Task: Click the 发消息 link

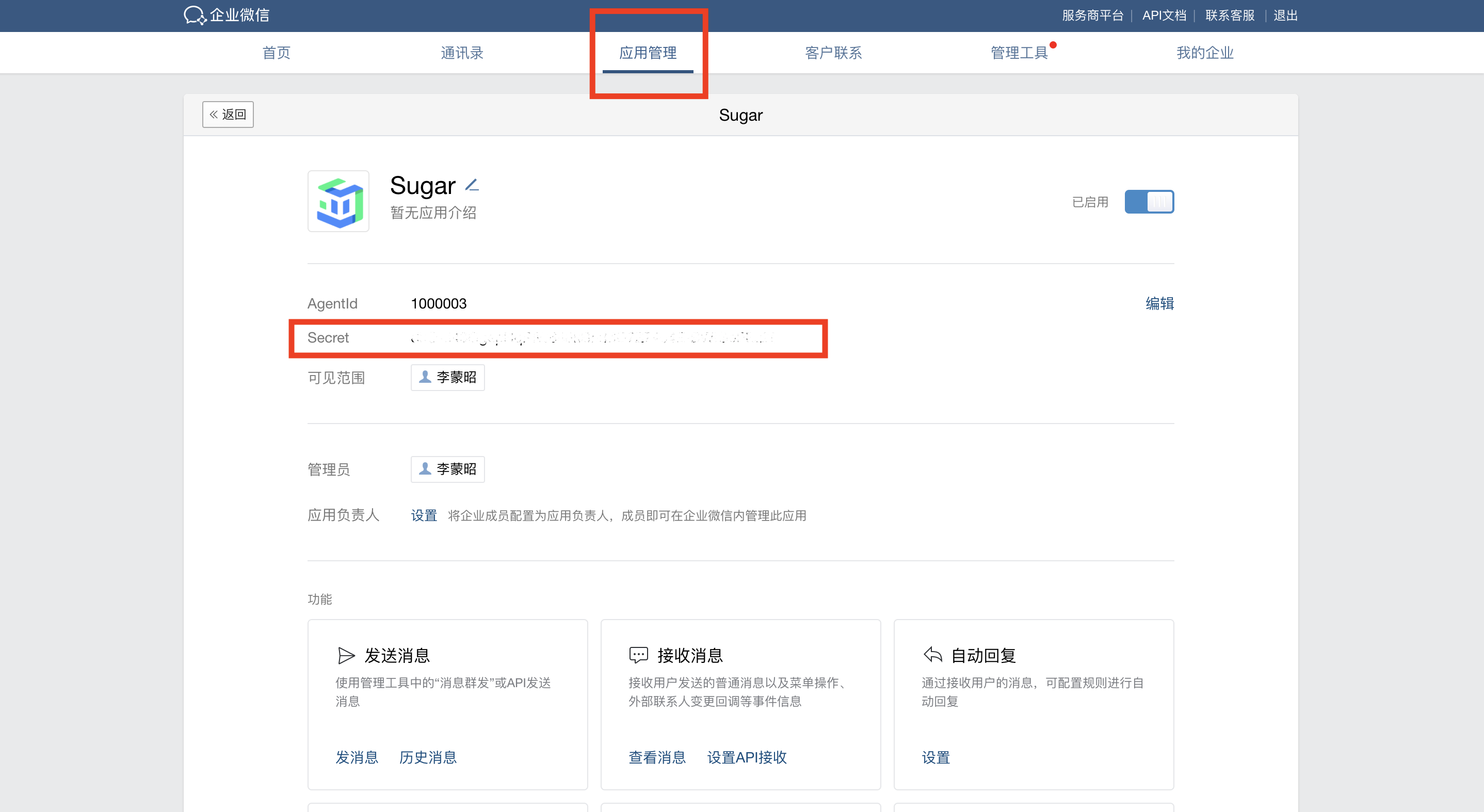Action: pos(357,757)
